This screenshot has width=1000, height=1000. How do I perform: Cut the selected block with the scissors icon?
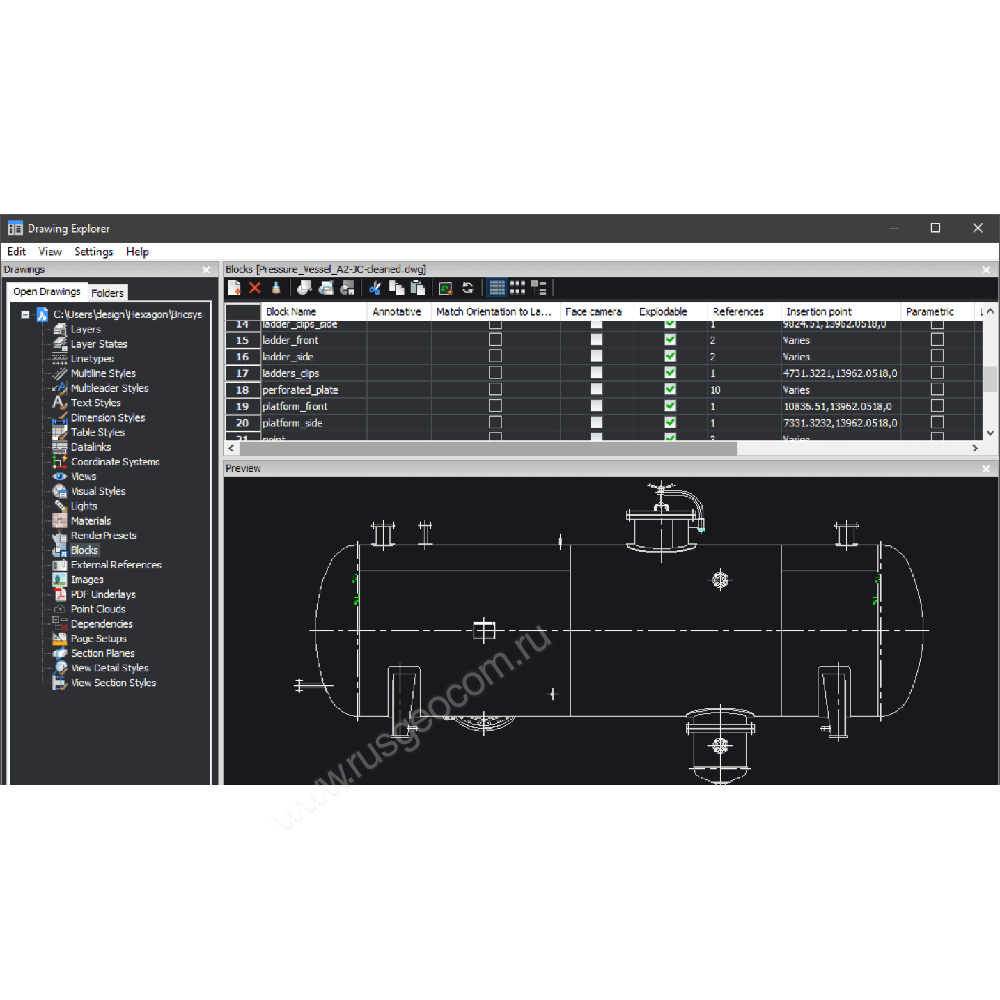(375, 288)
